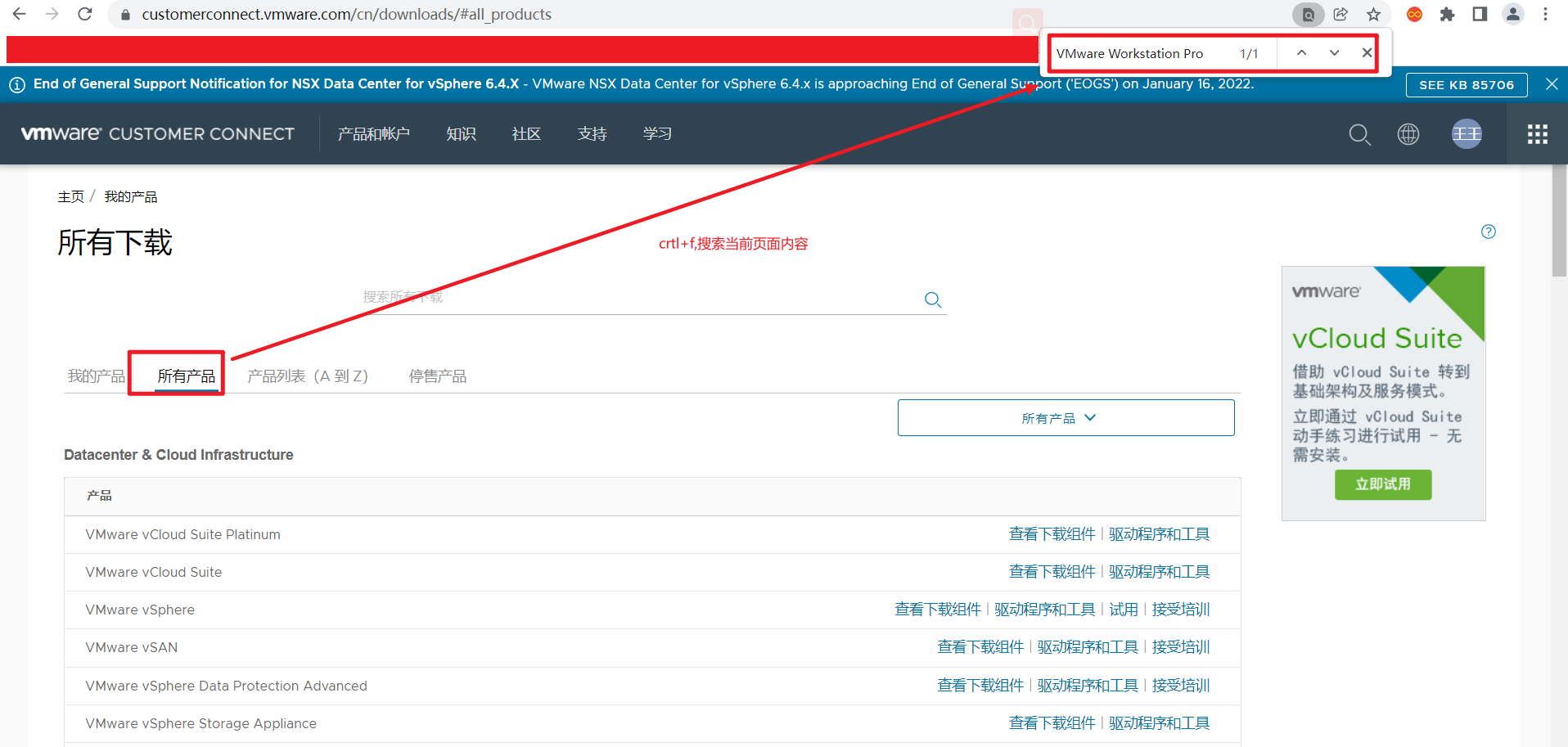Open 查看下载组件 for VMware vSphere
Screen dimensions: 1568x747
[938, 609]
